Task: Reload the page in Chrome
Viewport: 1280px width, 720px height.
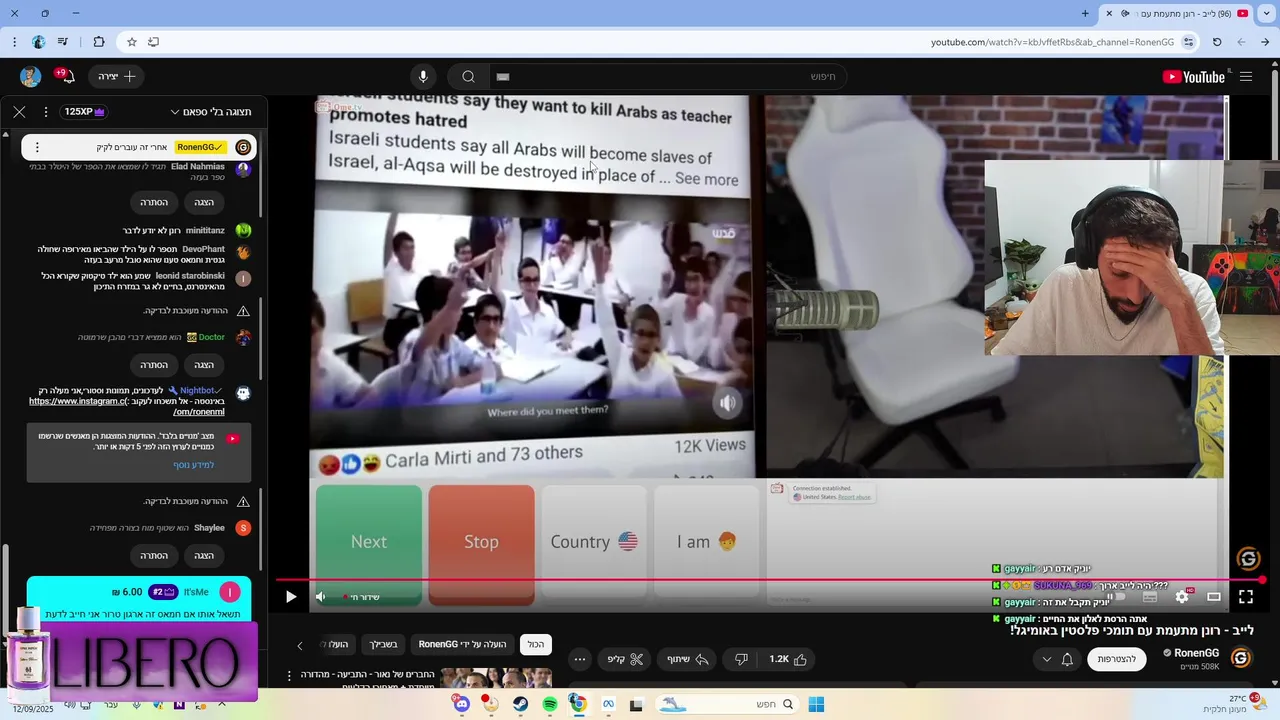Action: [1217, 42]
